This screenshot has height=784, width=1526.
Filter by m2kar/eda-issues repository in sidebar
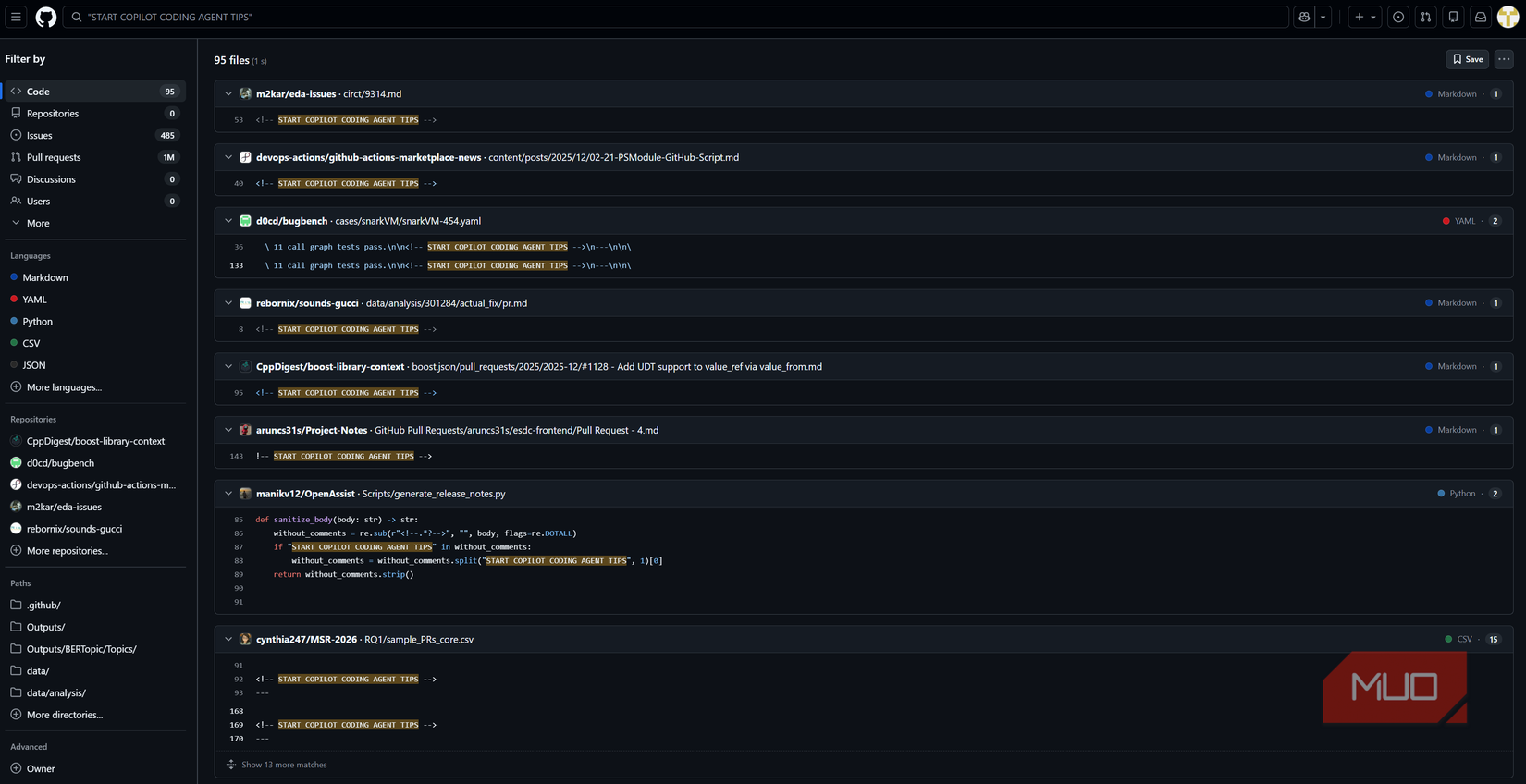(x=95, y=507)
